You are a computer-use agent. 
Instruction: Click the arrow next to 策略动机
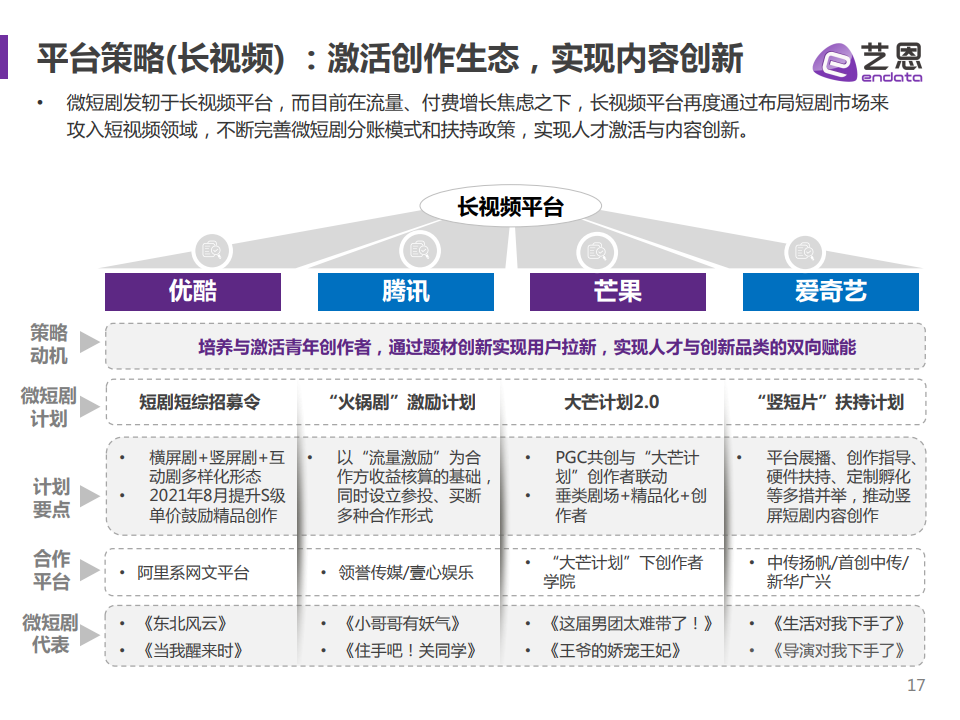tap(90, 342)
